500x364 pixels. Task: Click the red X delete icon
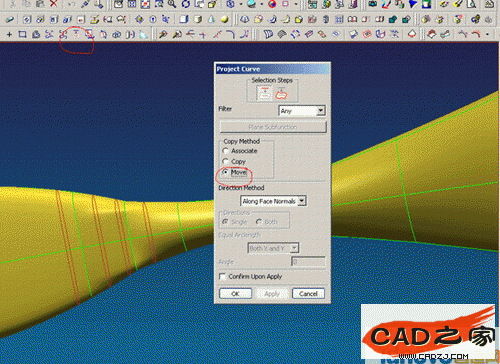click(x=54, y=4)
